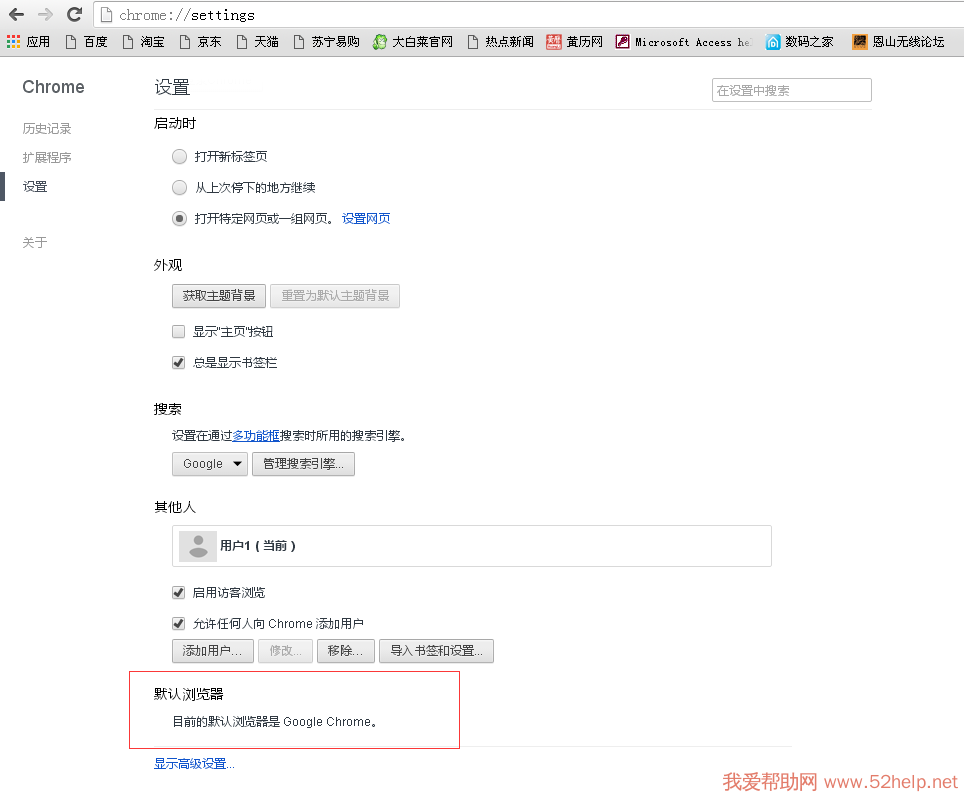
Task: Select 从上次停下的地方继续 radio option
Action: point(180,188)
